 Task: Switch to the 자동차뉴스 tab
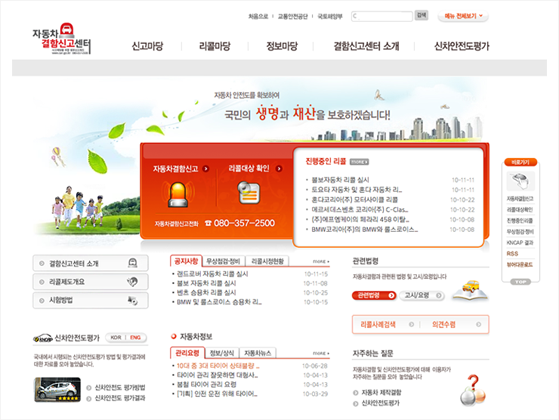click(257, 353)
